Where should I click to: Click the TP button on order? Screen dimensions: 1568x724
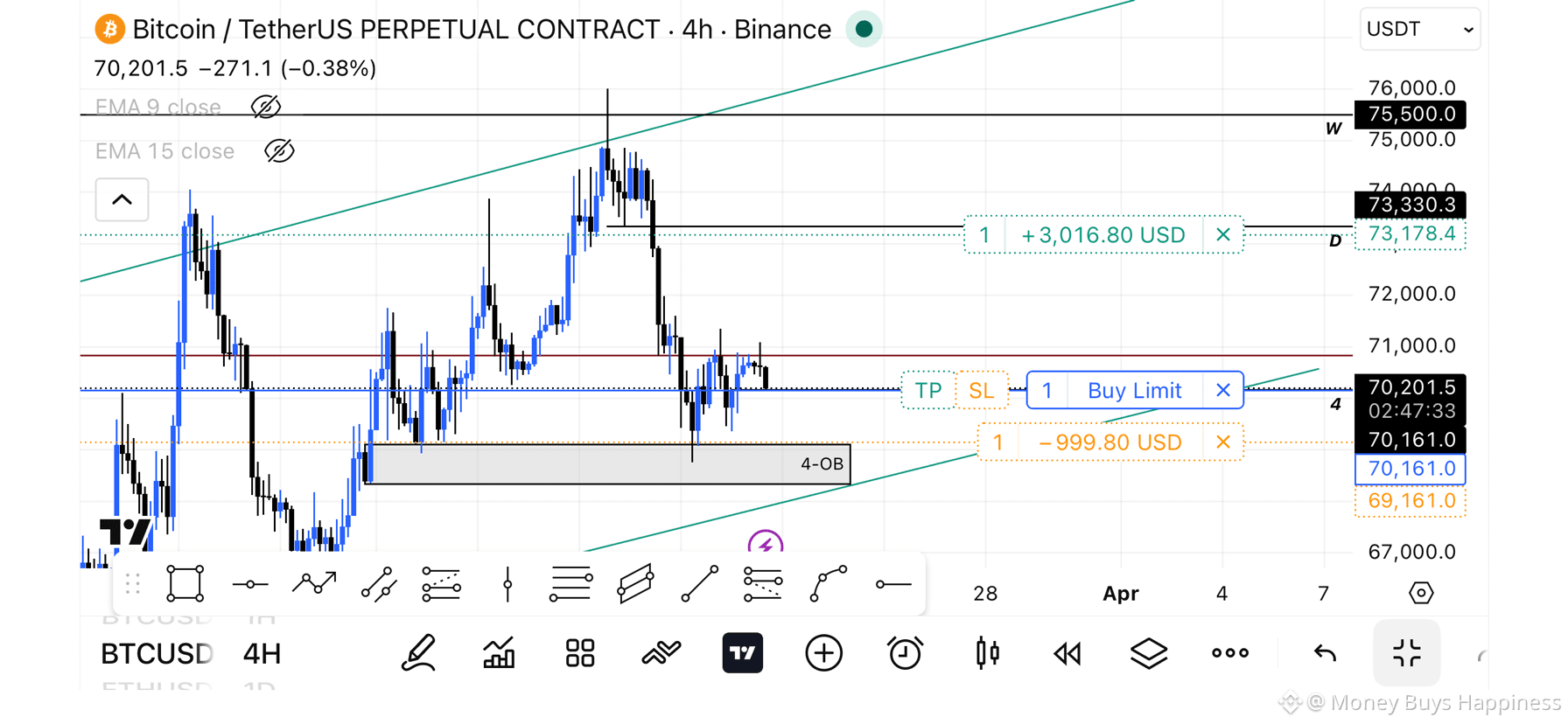928,390
